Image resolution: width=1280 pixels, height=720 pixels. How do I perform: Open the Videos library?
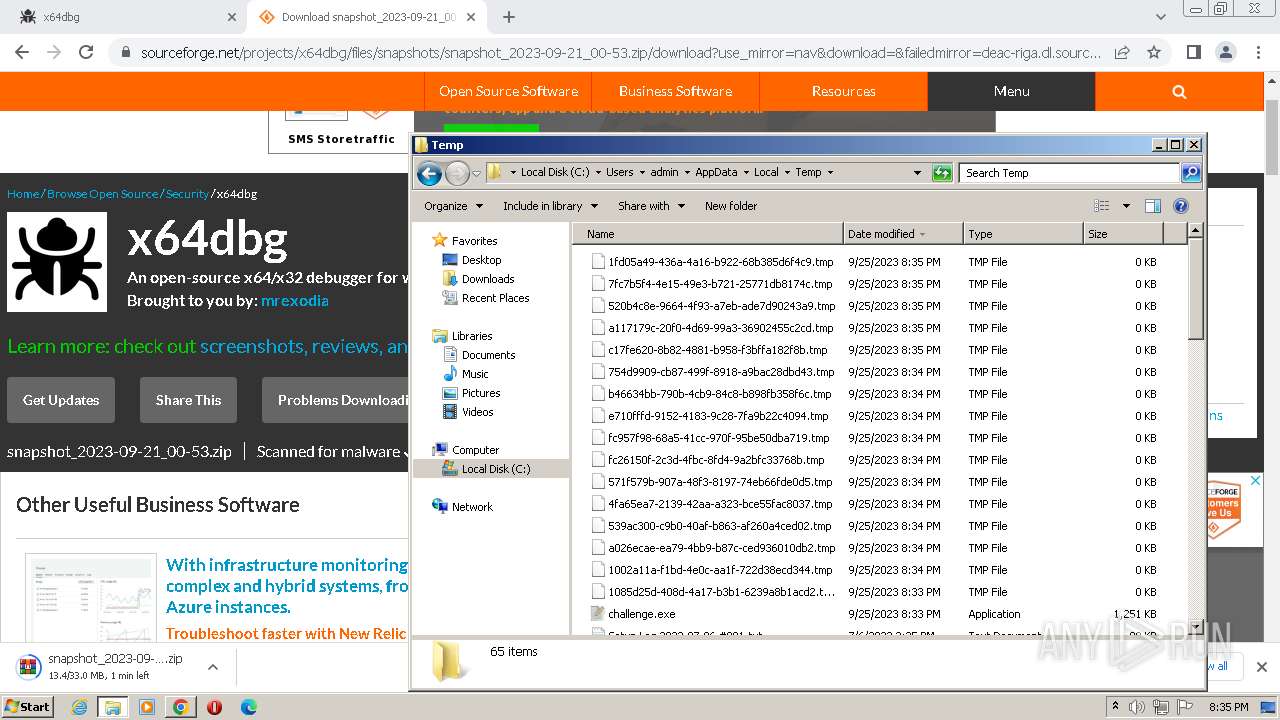coord(477,412)
